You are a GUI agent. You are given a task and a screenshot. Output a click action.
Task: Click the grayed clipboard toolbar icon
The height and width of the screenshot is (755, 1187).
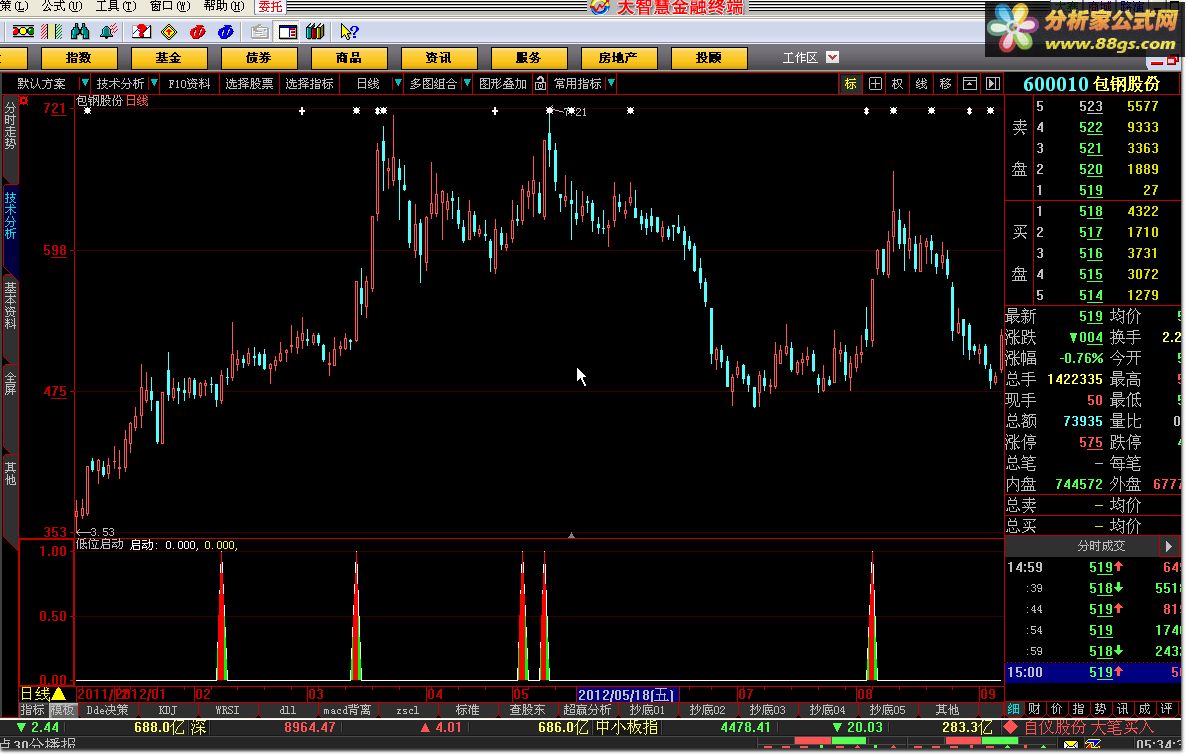point(260,32)
